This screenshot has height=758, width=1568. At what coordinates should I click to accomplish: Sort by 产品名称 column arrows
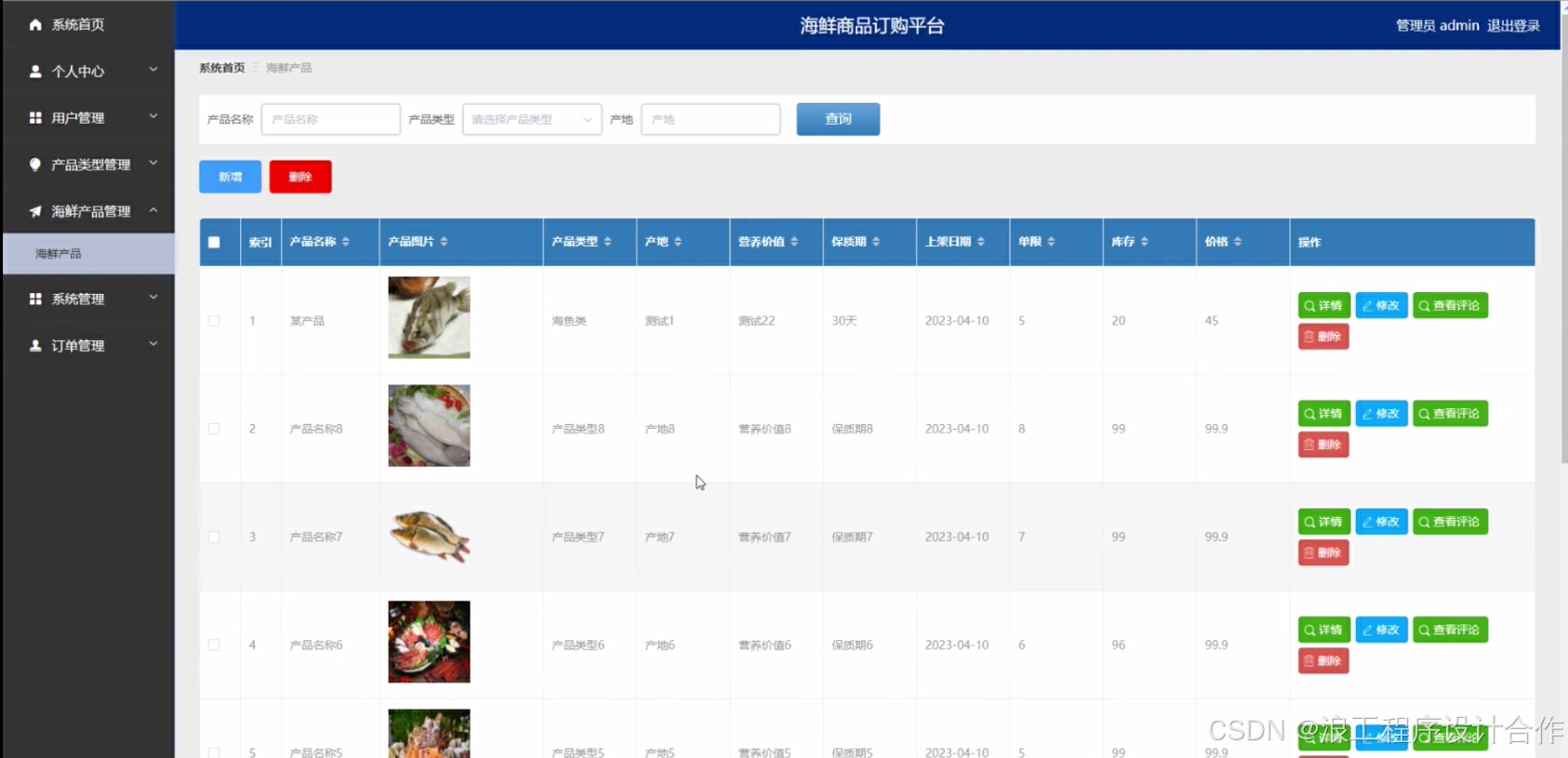point(346,242)
